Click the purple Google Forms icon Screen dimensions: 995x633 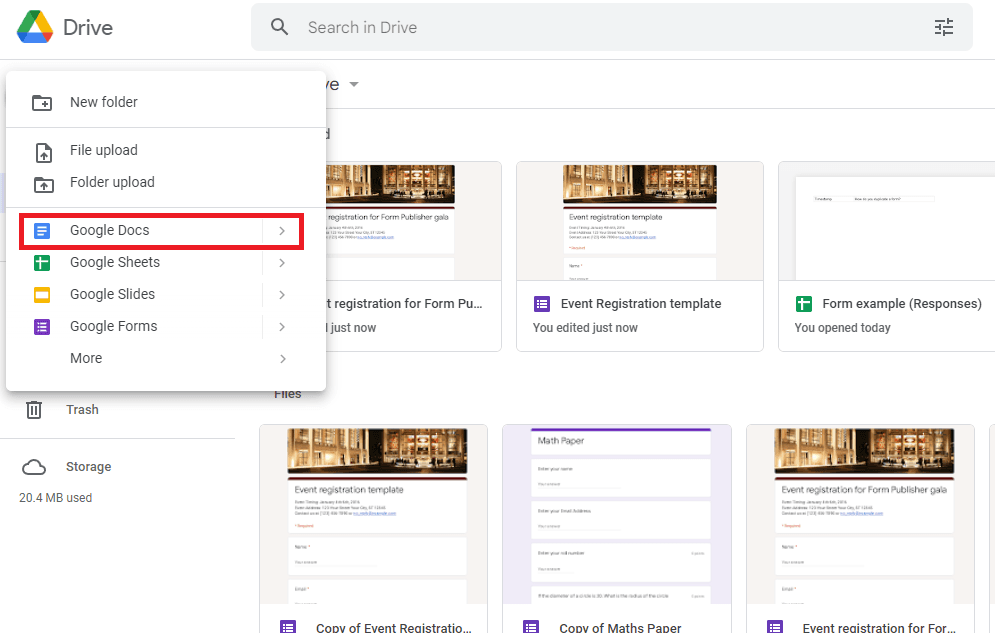click(42, 327)
